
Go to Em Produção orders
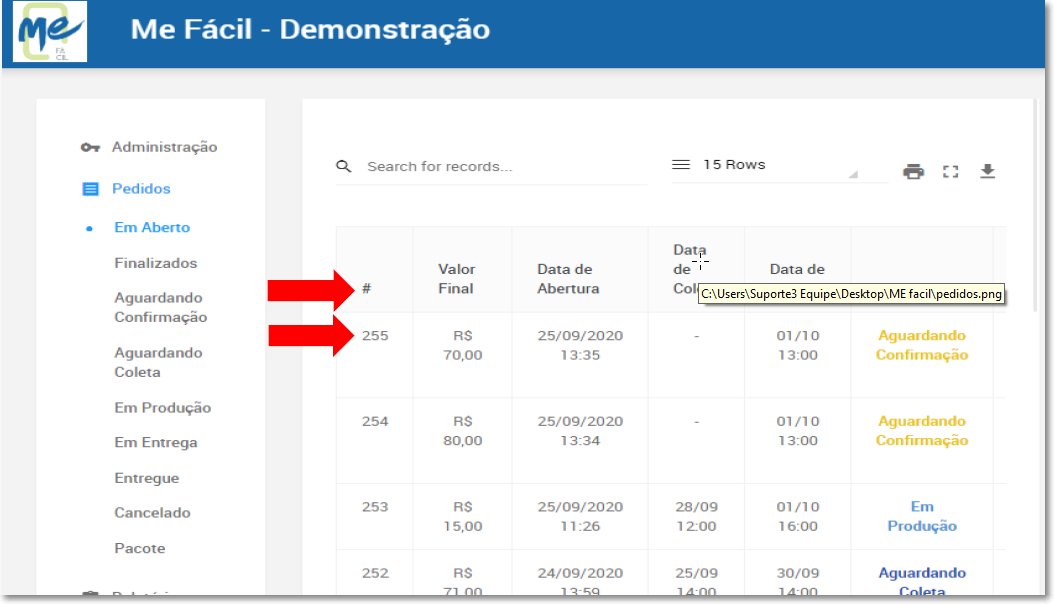coord(163,408)
